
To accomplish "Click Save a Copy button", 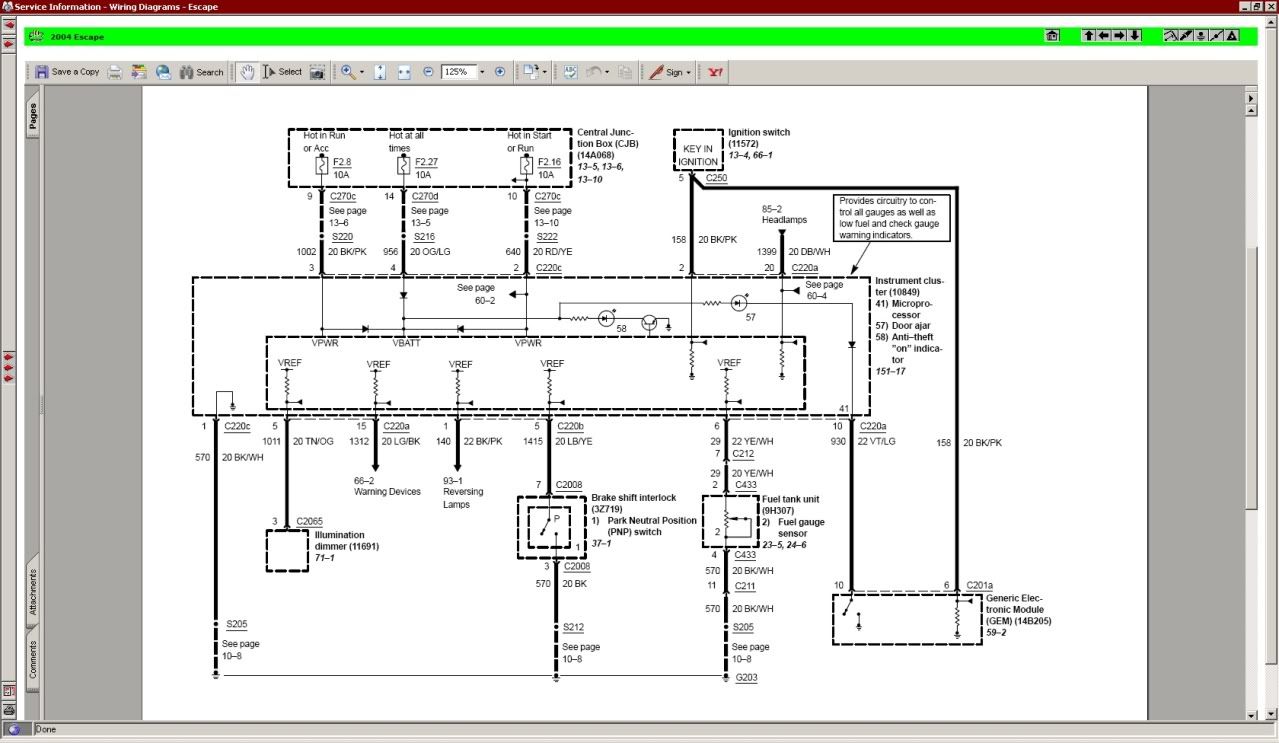I will tap(68, 72).
